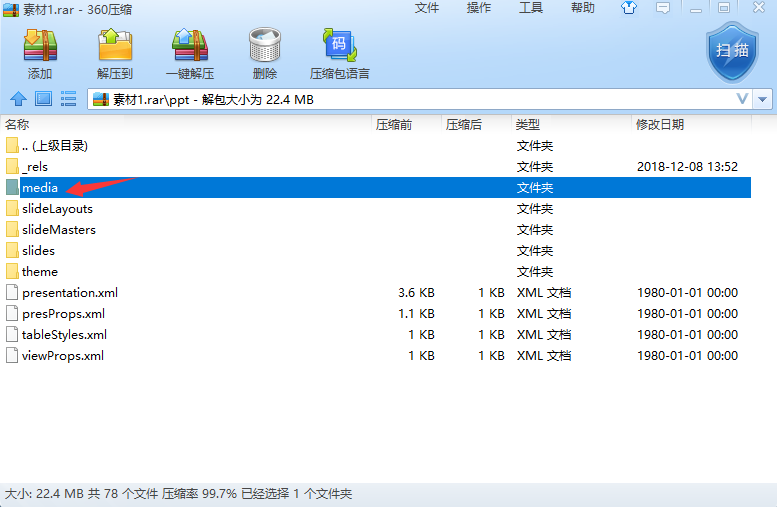Image resolution: width=777 pixels, height=507 pixels.
Task: Select the tableStyles.xml file
Action: pos(376,335)
